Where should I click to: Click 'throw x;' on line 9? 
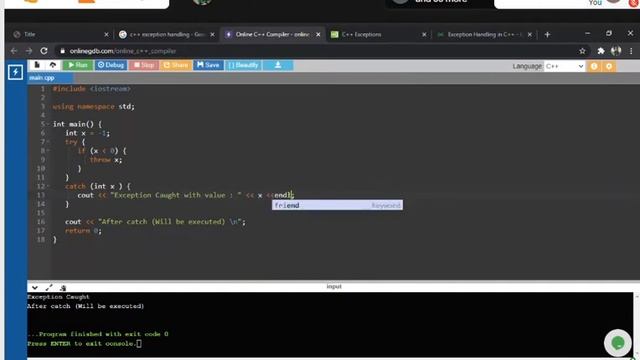[106, 160]
